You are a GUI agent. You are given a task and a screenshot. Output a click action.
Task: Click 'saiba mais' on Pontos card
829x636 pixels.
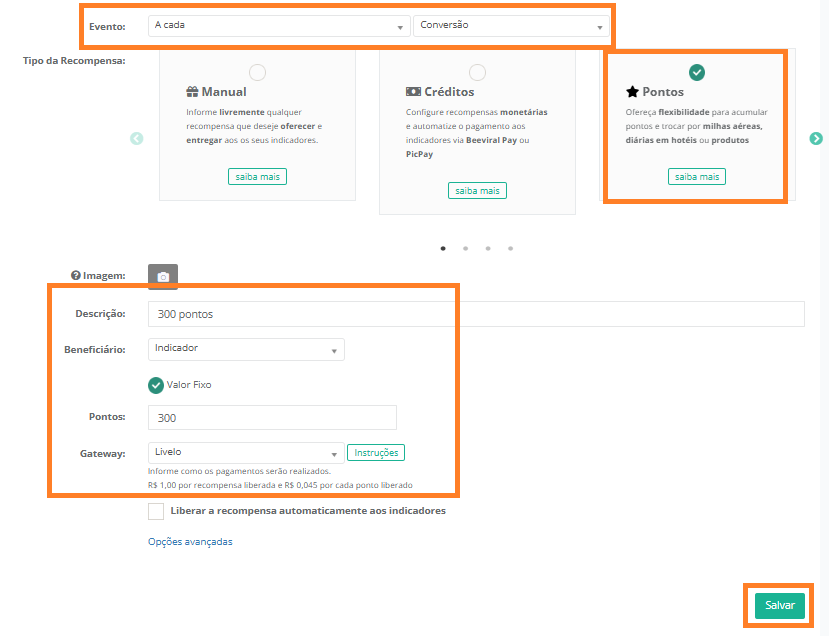tap(697, 177)
